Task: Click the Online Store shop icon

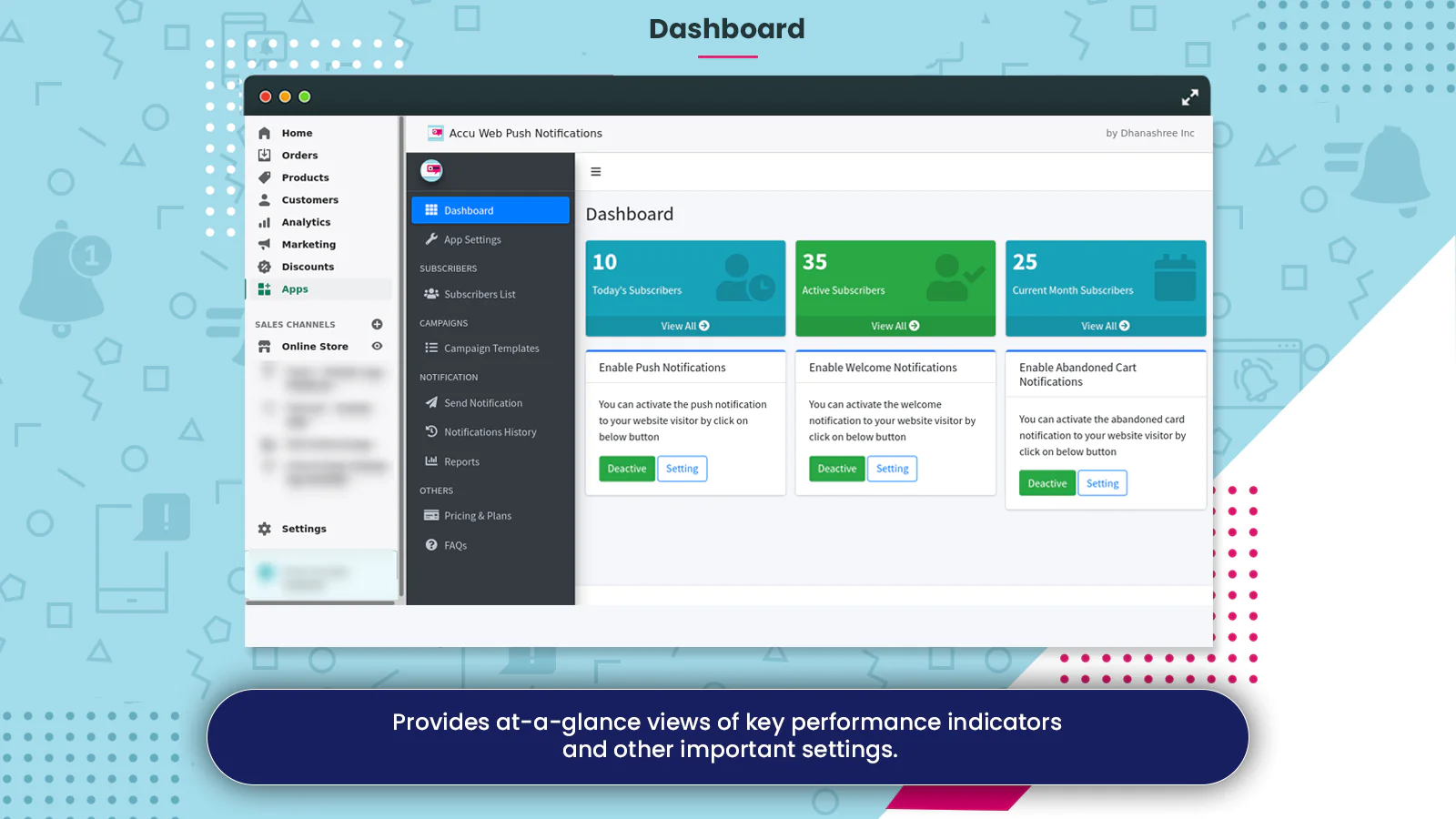Action: [265, 347]
